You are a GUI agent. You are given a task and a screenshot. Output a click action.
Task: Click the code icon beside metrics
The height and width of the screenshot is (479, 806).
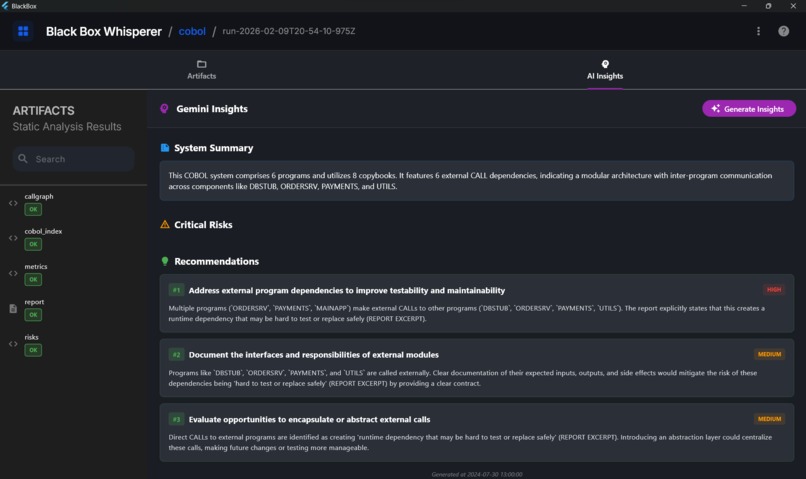click(13, 273)
